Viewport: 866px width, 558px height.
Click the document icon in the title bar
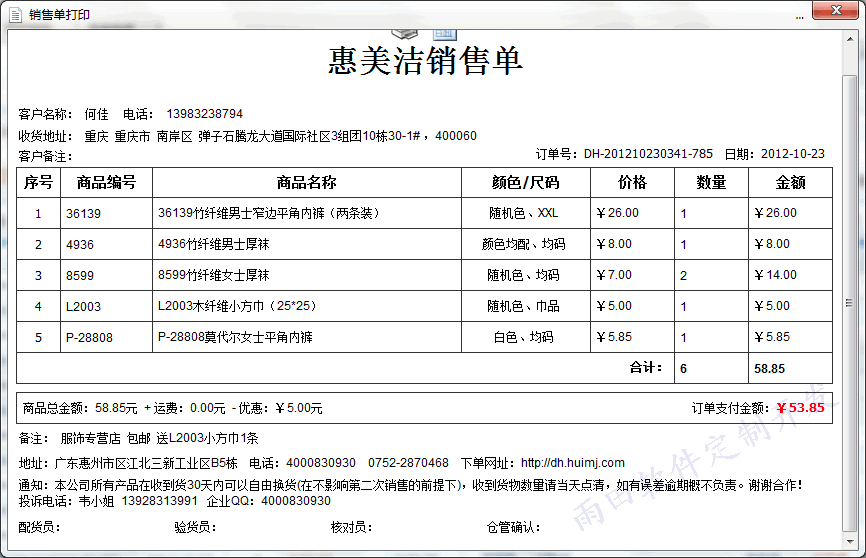pos(15,15)
